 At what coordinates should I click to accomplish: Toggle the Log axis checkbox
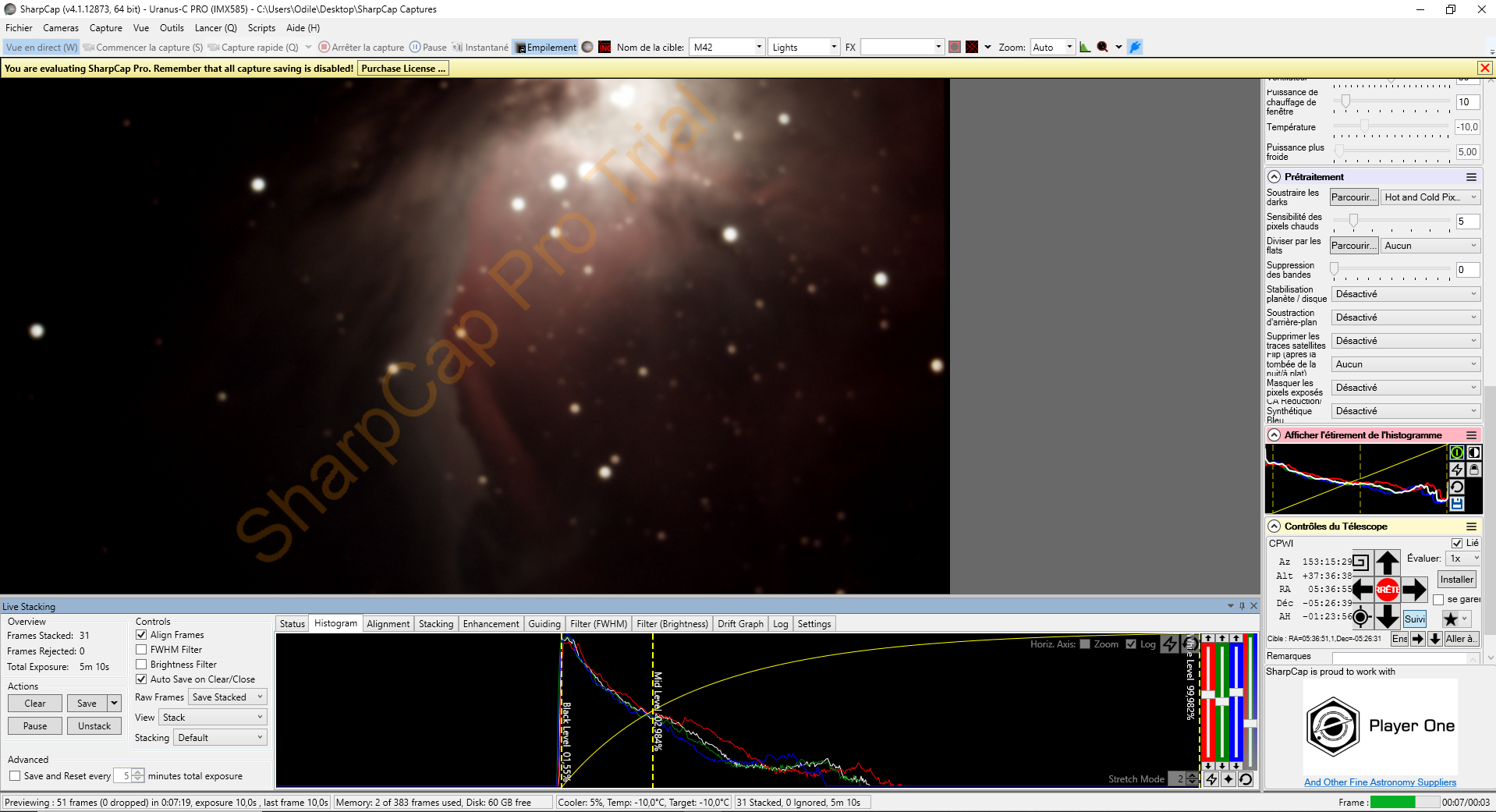click(1131, 644)
